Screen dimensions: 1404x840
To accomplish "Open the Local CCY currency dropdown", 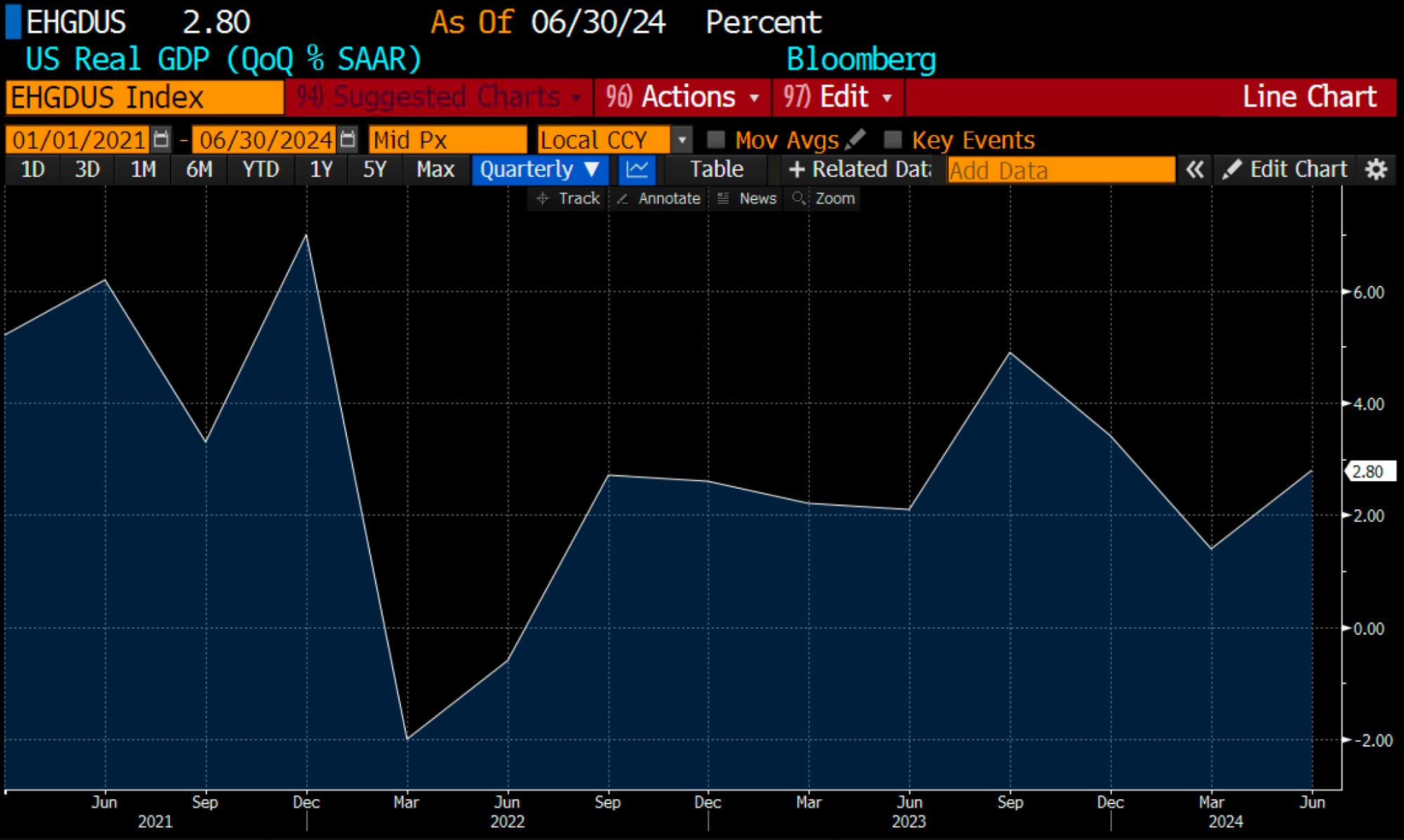I will (681, 139).
